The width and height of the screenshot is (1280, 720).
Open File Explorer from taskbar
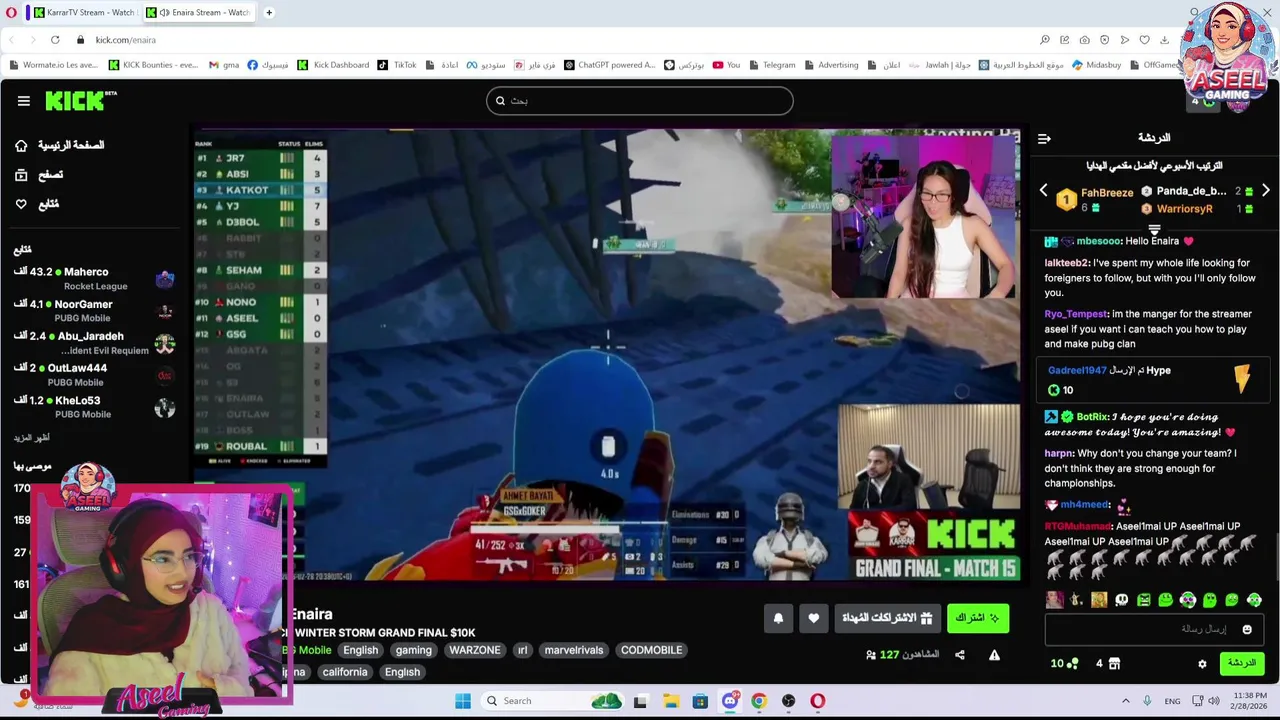[670, 701]
